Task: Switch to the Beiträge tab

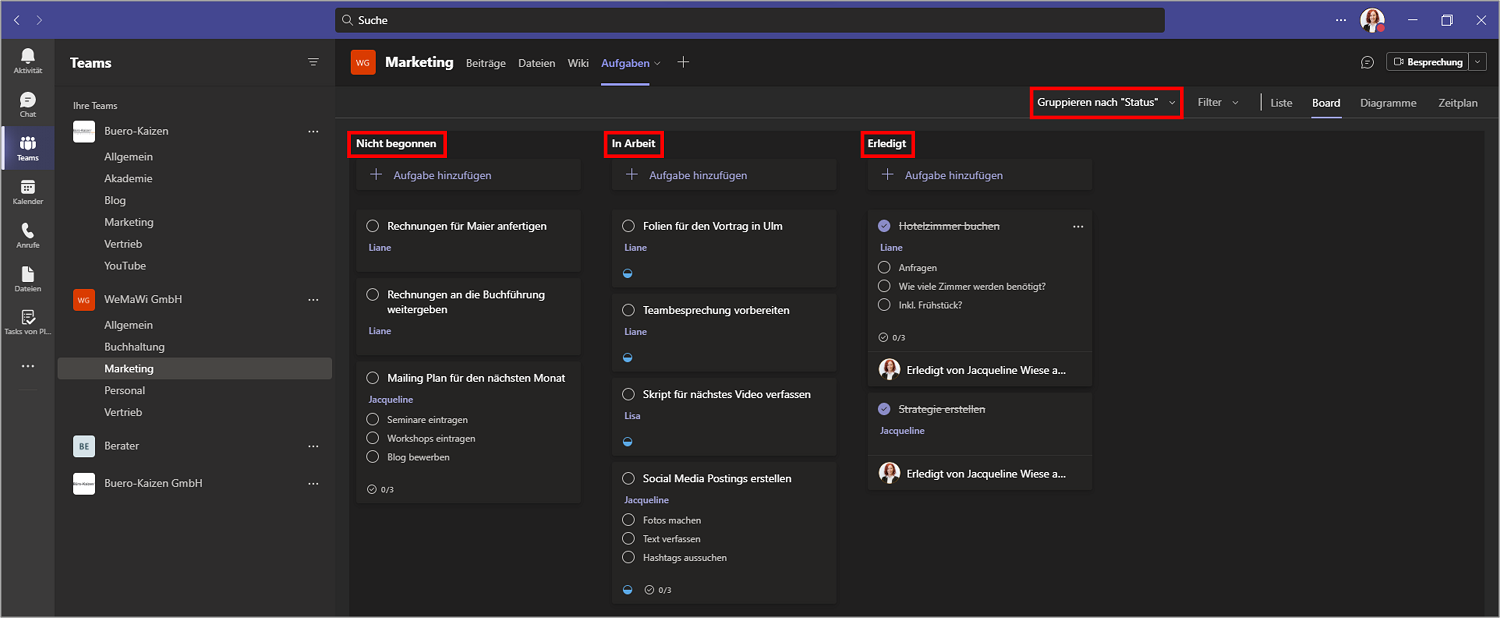Action: 486,63
